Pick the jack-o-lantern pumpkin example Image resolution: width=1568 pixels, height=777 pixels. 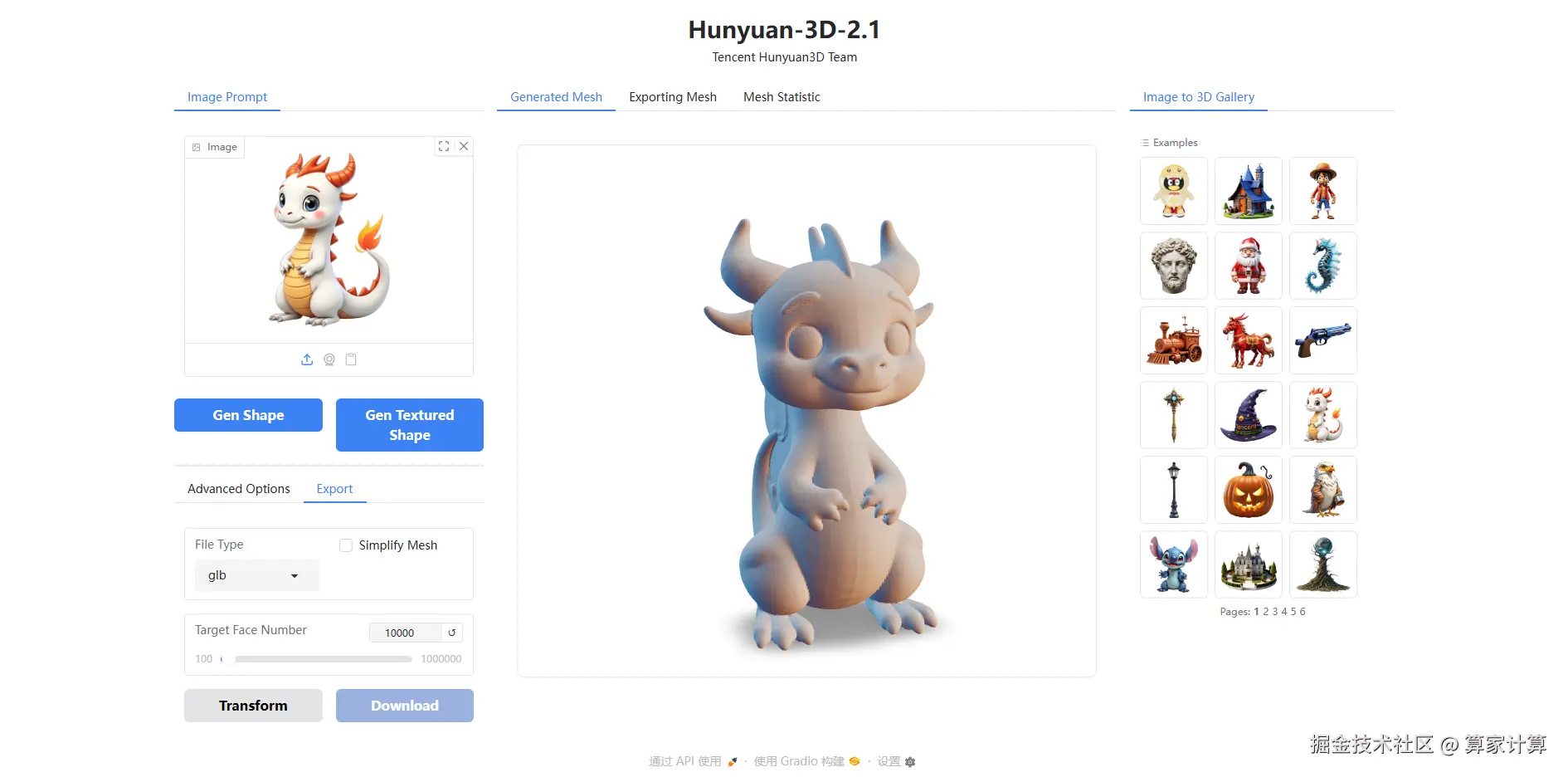point(1249,490)
